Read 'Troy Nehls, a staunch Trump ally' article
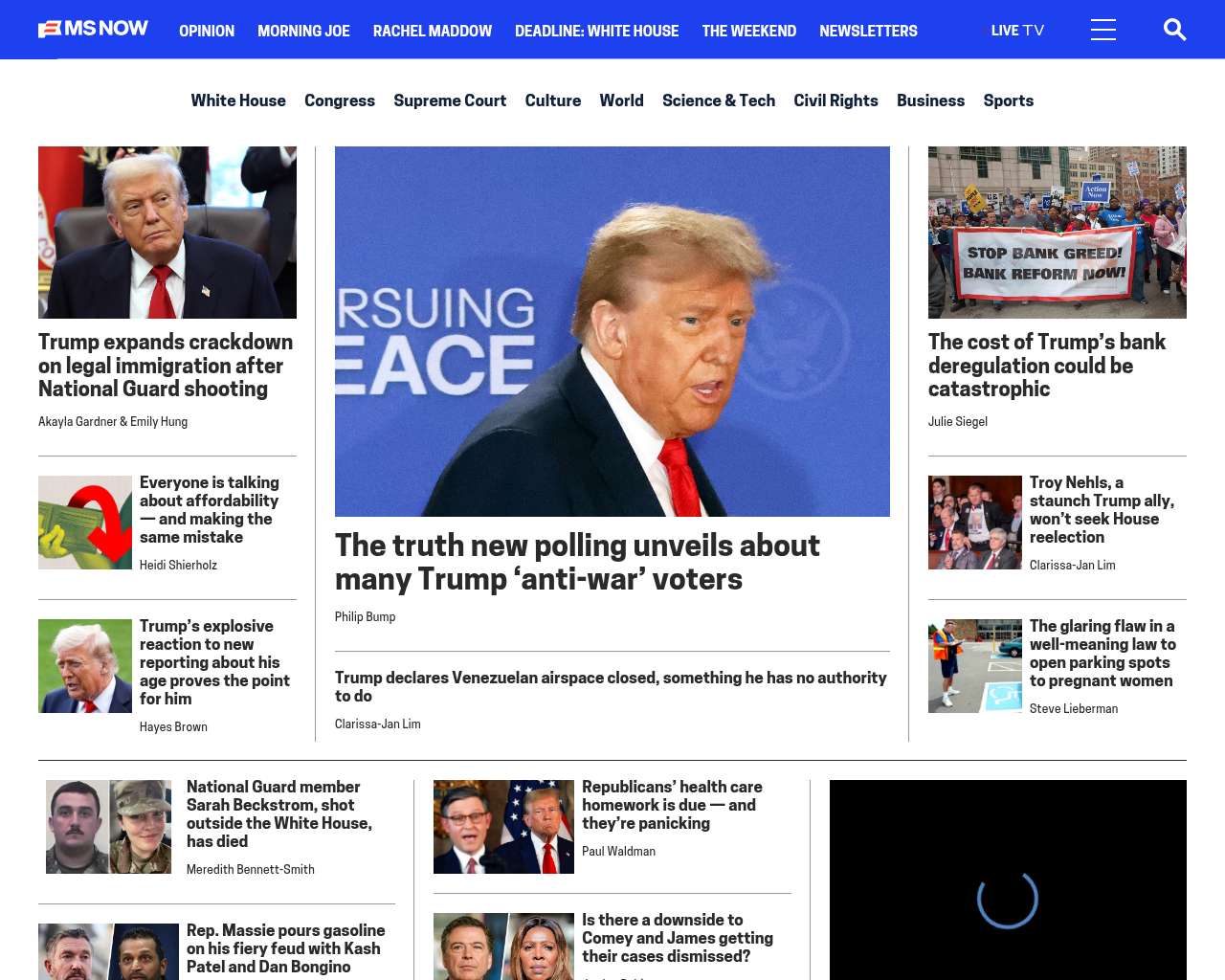 pos(1102,510)
